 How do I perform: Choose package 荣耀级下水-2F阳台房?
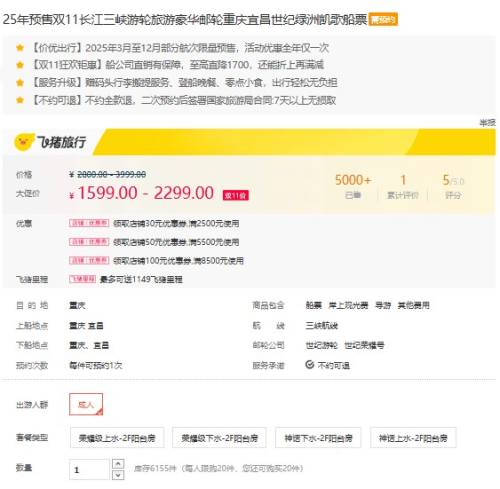point(219,438)
